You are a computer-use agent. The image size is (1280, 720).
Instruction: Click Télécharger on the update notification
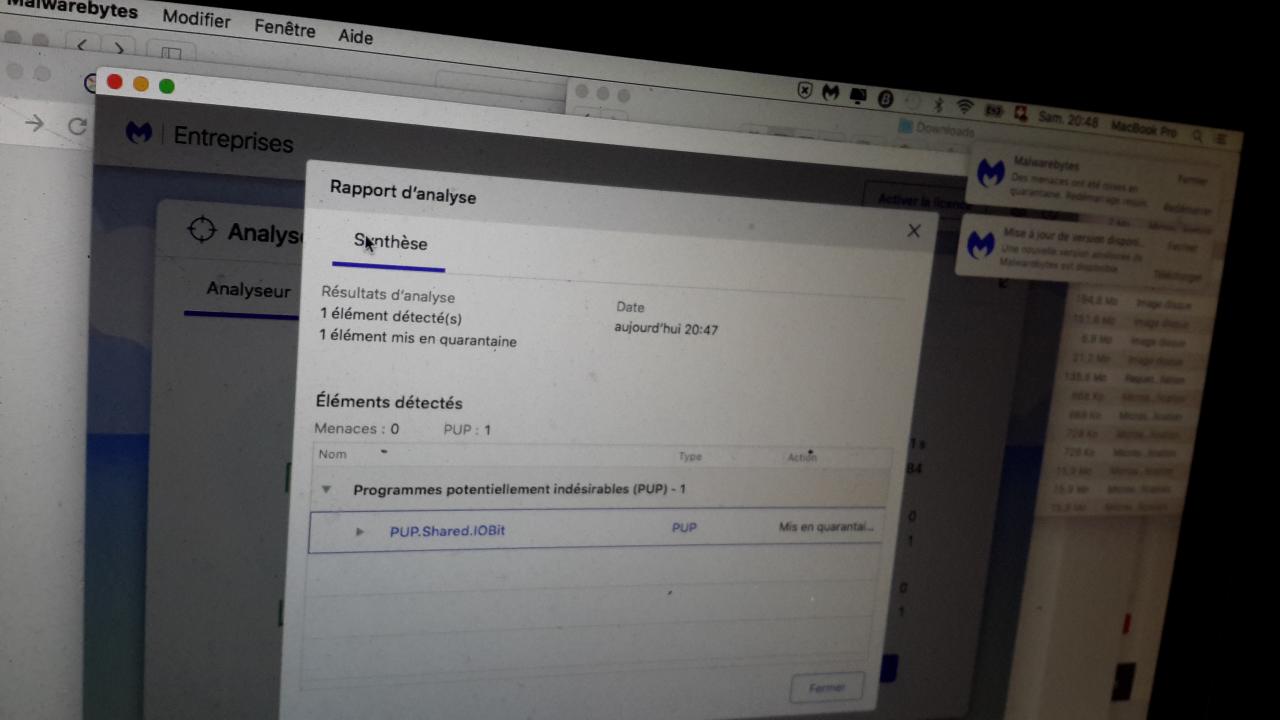tap(1176, 274)
